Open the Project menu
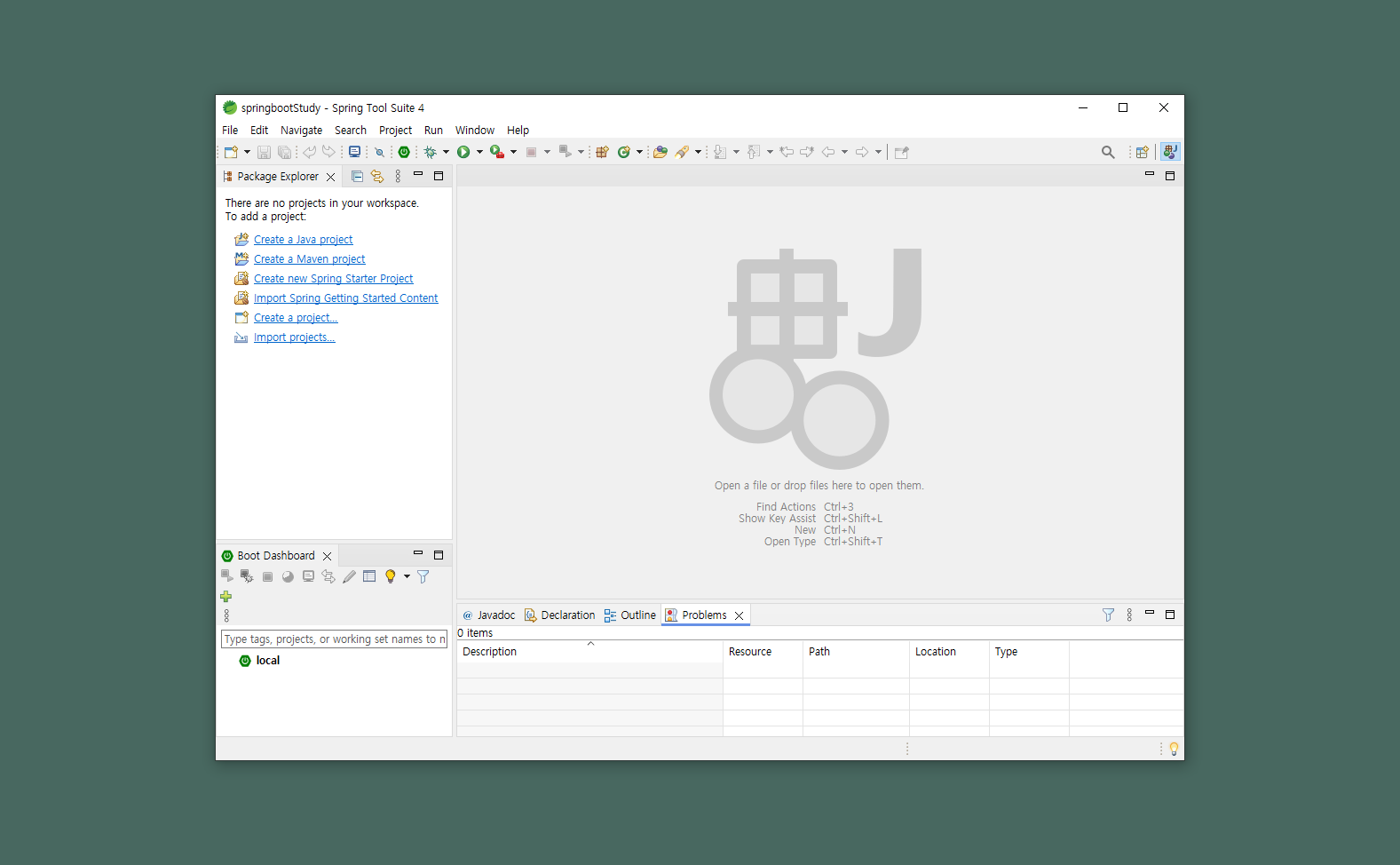1400x865 pixels. (x=395, y=130)
